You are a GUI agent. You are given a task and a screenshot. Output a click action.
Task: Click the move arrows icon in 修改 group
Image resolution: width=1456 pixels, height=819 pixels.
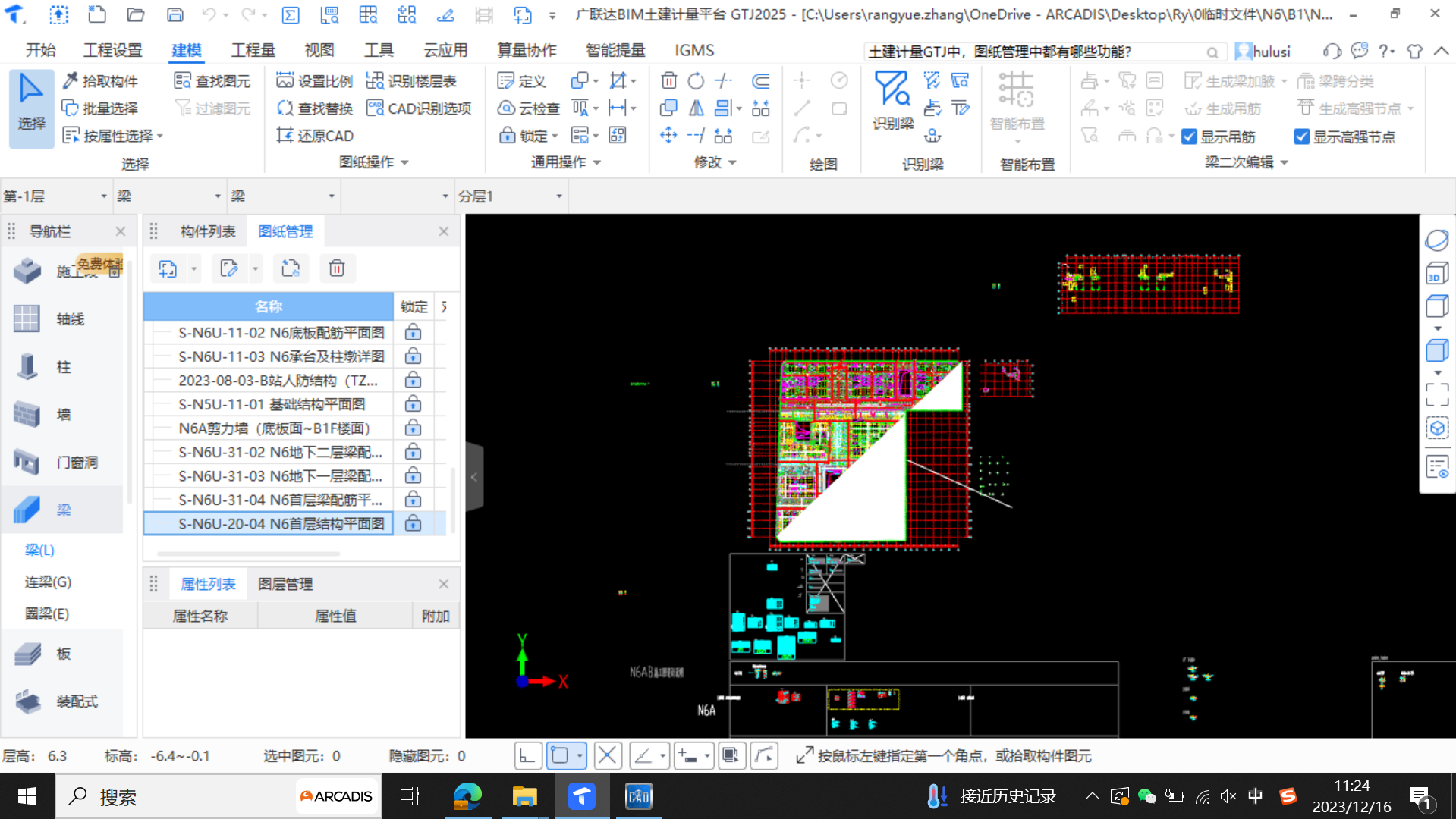(x=668, y=136)
